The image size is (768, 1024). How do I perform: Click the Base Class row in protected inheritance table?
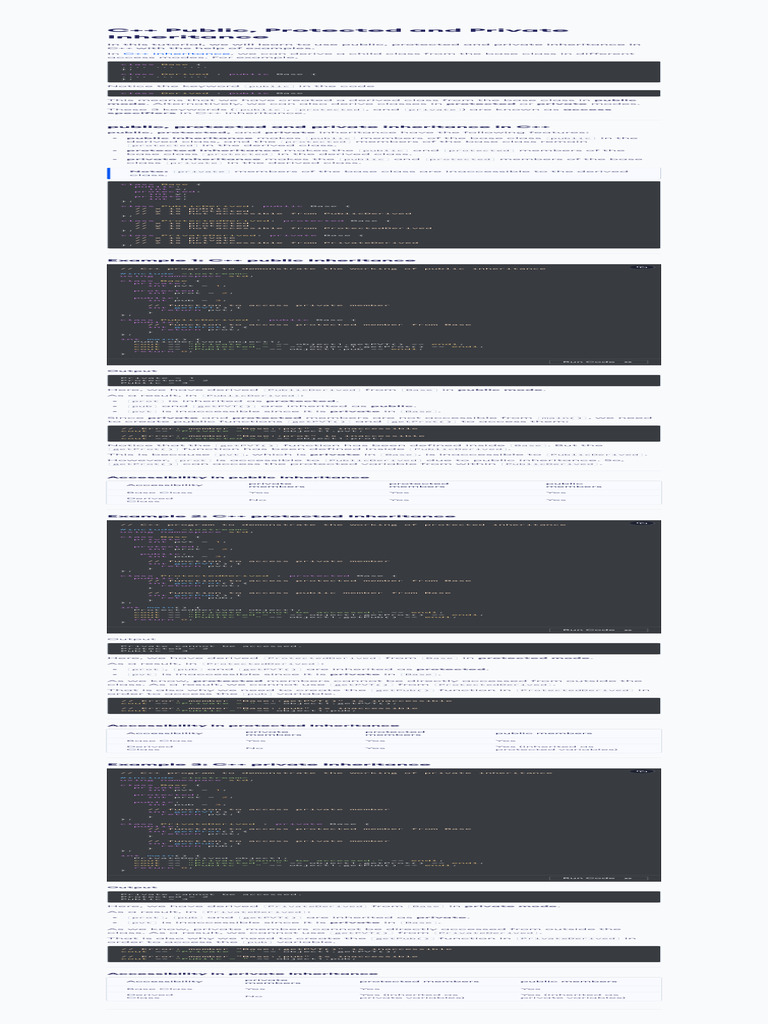pos(384,741)
